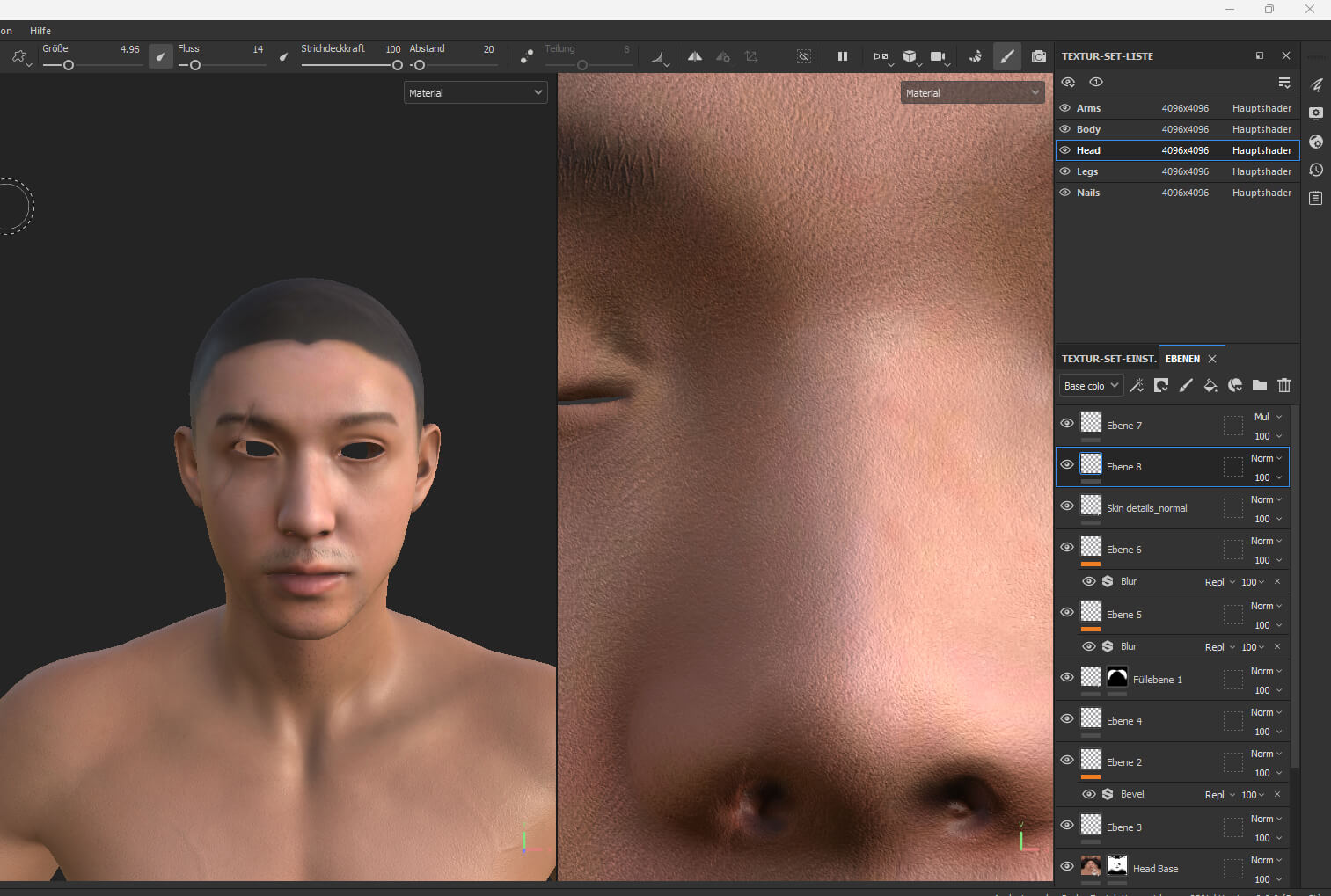The height and width of the screenshot is (896, 1331).
Task: Add a fill layer with bucket icon
Action: (x=1210, y=385)
